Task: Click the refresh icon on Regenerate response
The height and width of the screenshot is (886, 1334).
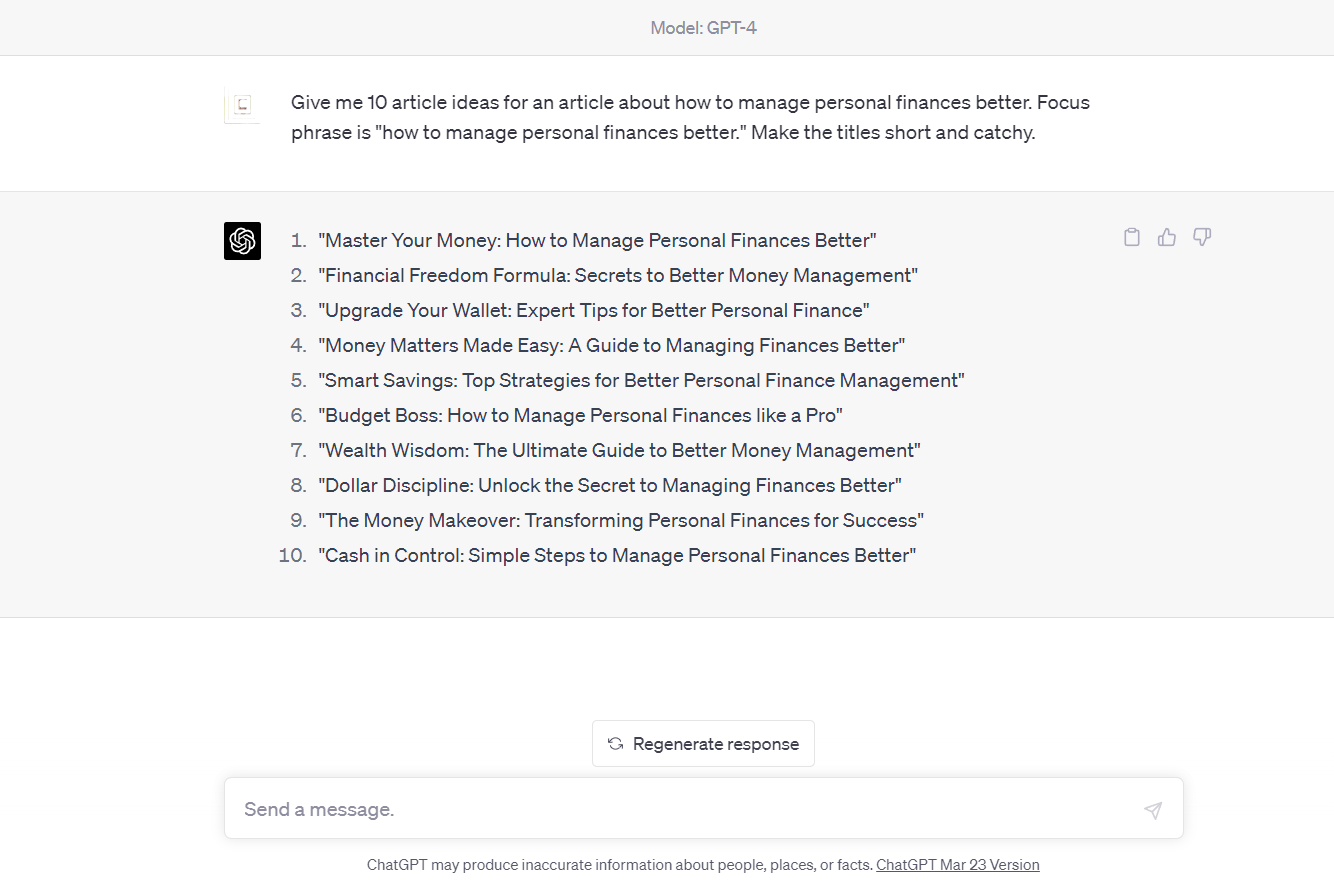Action: [614, 743]
